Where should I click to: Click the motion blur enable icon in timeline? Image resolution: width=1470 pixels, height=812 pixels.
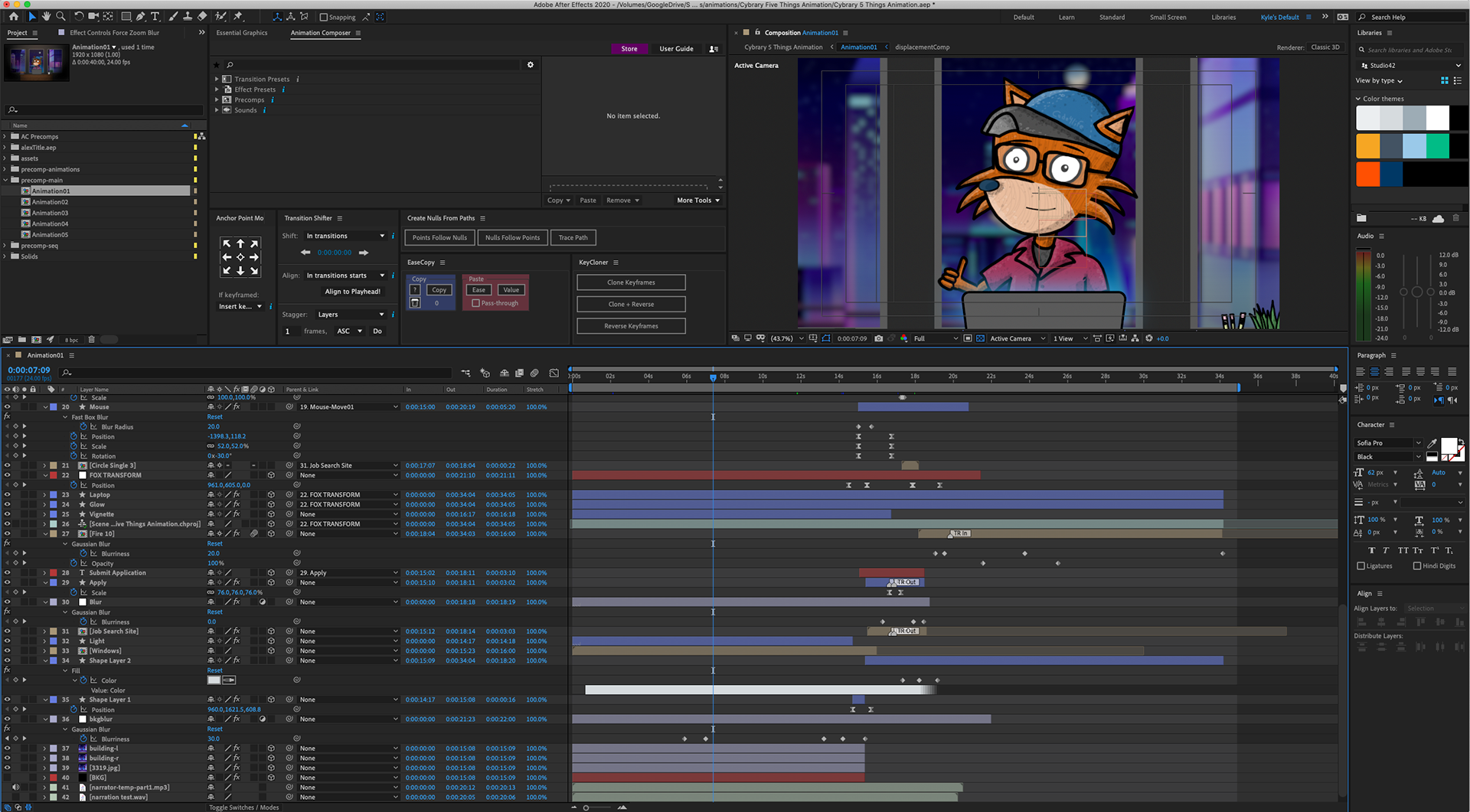click(x=534, y=373)
